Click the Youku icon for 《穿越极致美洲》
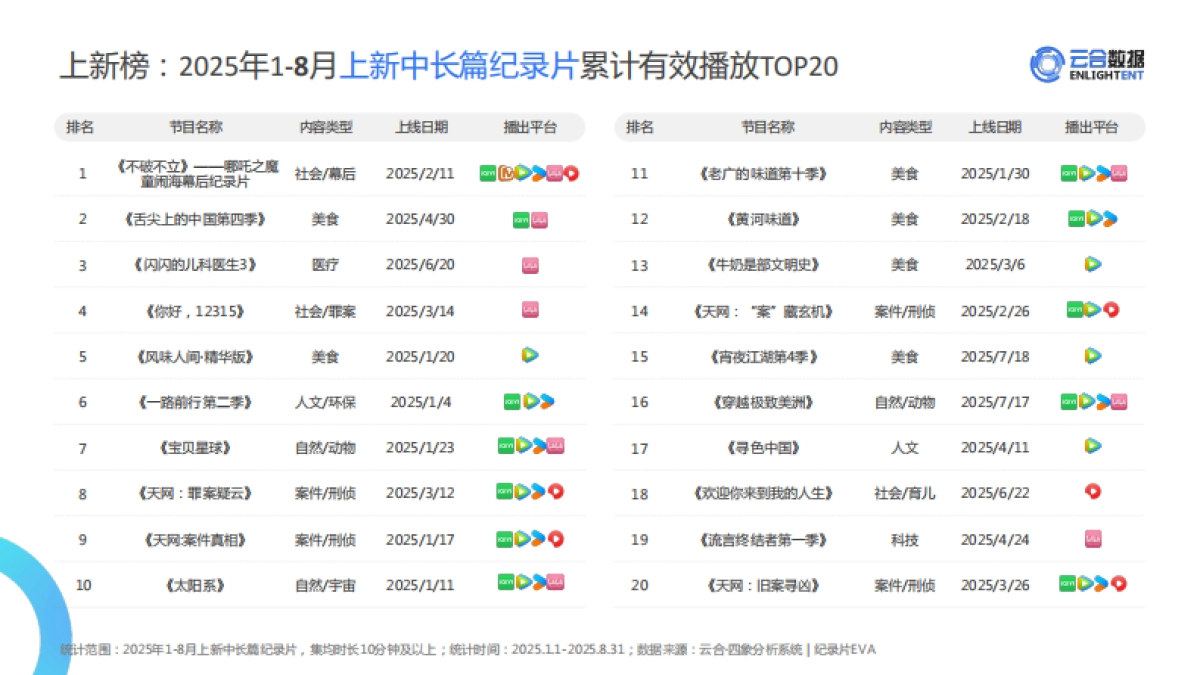1200x675 pixels. click(x=1105, y=401)
